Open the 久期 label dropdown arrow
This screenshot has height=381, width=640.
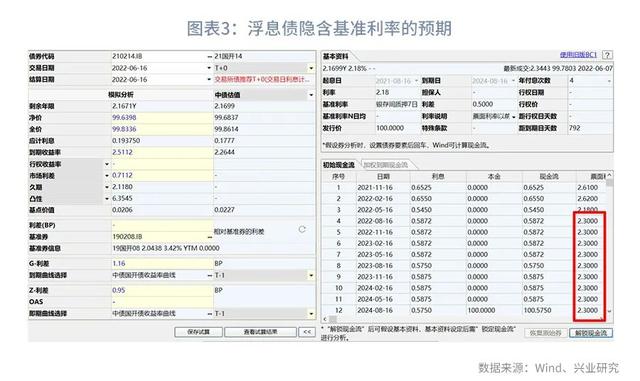click(107, 187)
